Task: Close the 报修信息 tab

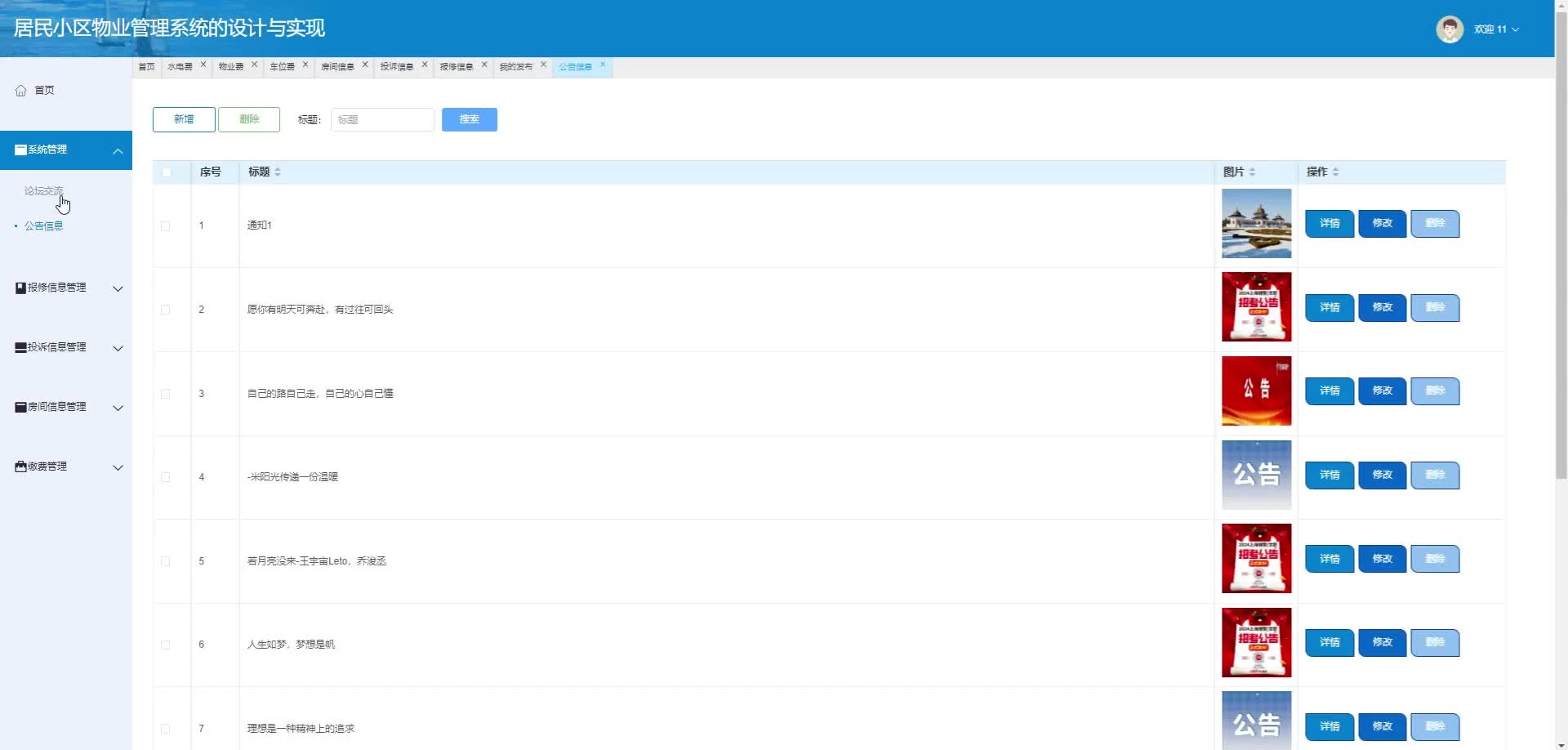Action: pyautogui.click(x=484, y=65)
